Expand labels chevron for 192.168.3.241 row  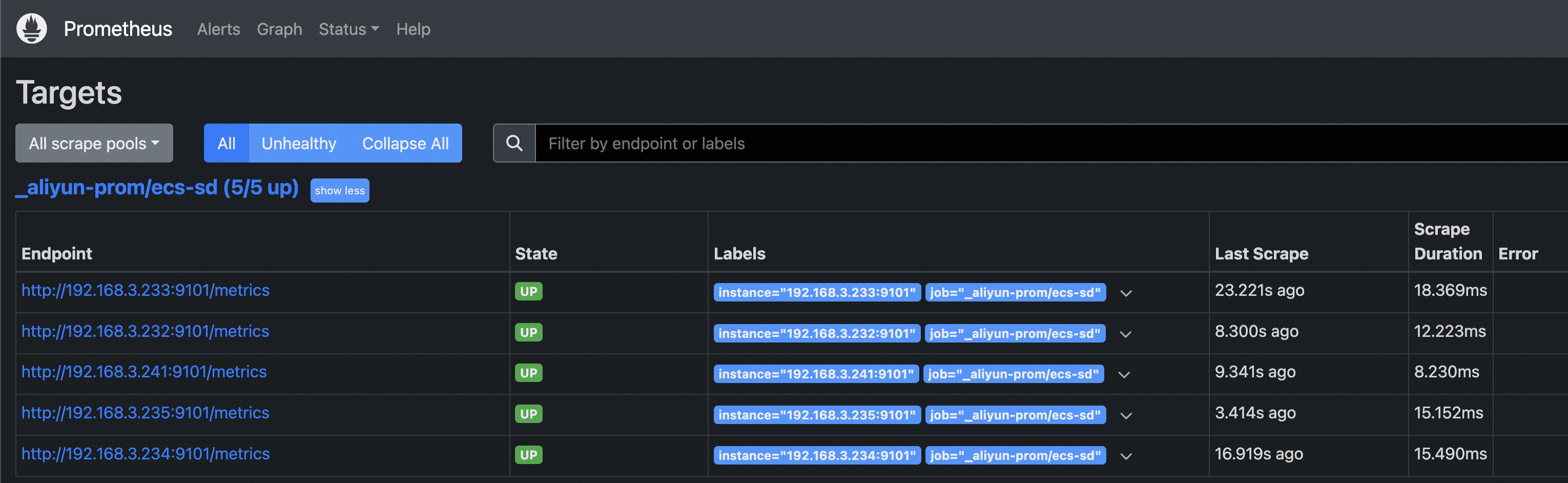pyautogui.click(x=1124, y=375)
